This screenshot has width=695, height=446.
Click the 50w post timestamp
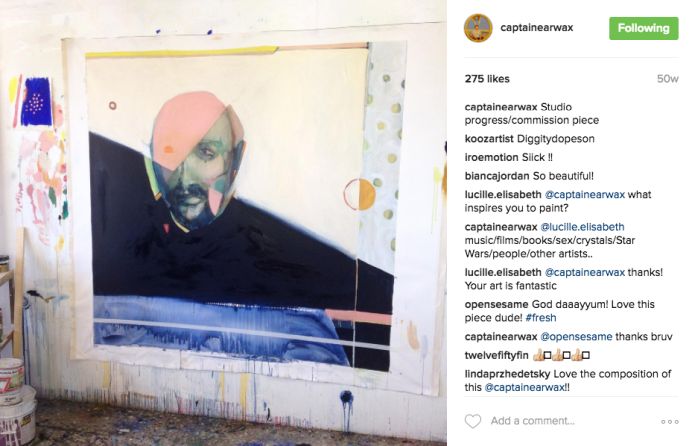click(x=668, y=79)
